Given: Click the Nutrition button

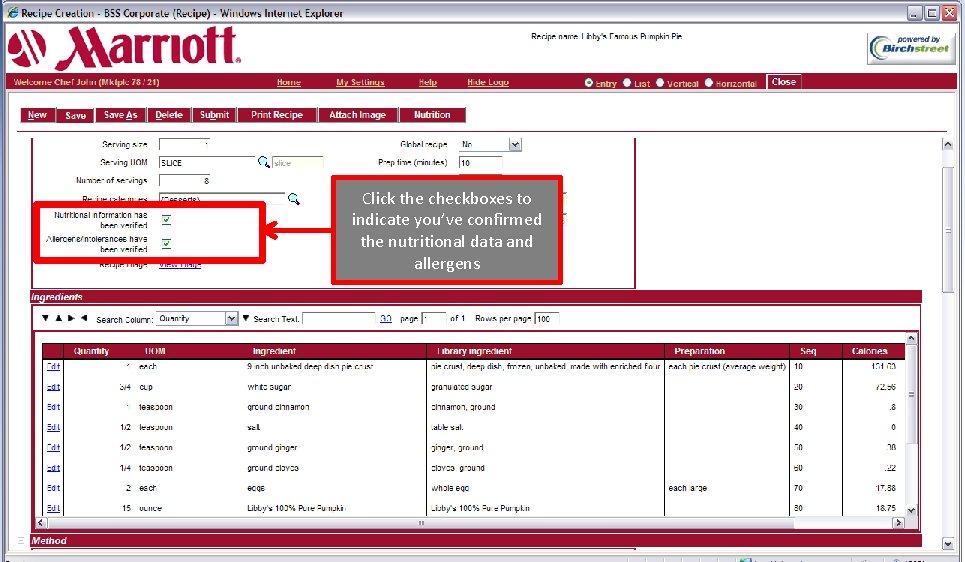Looking at the screenshot, I should point(432,115).
